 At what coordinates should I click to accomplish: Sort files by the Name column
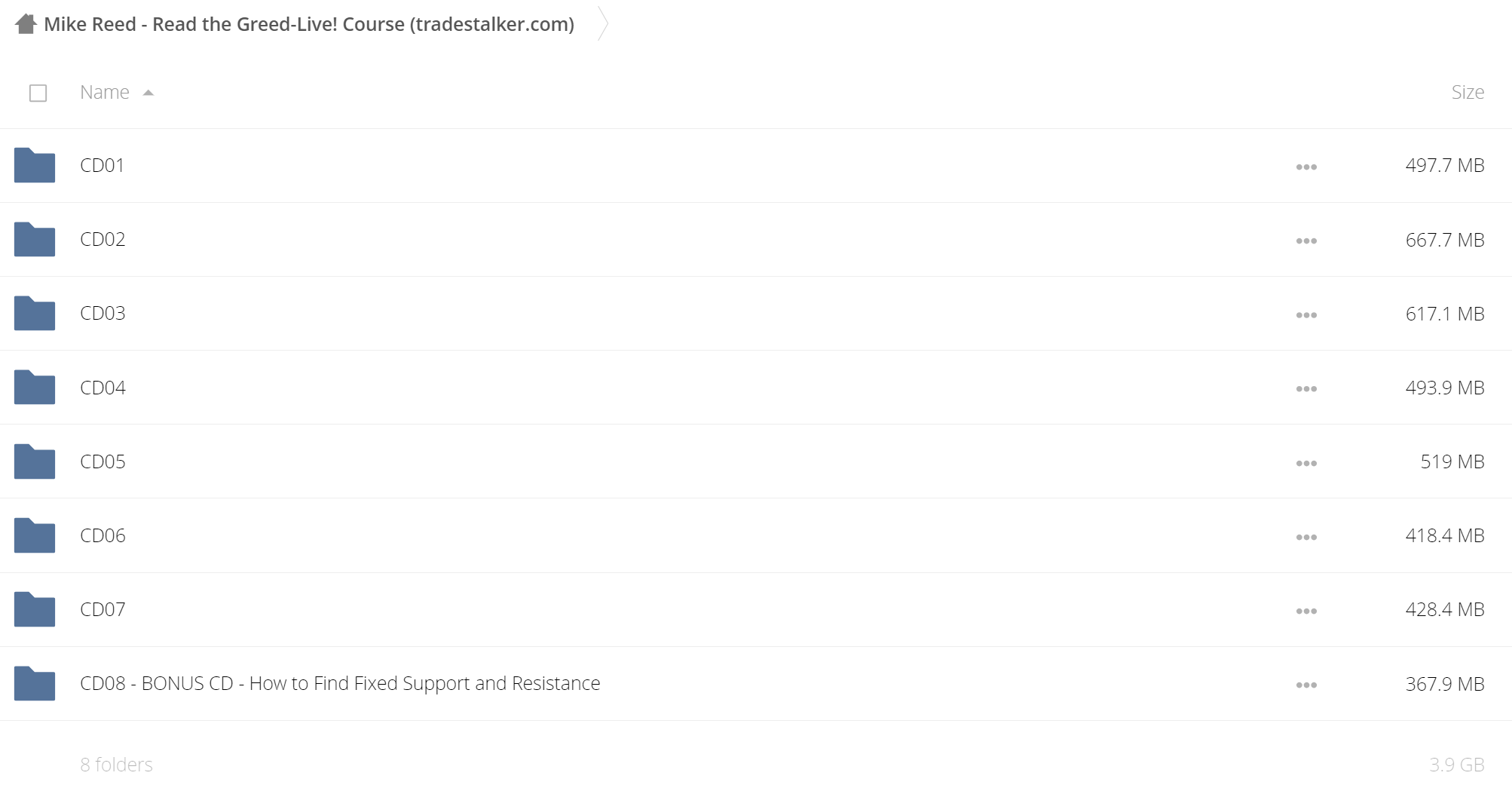(105, 92)
